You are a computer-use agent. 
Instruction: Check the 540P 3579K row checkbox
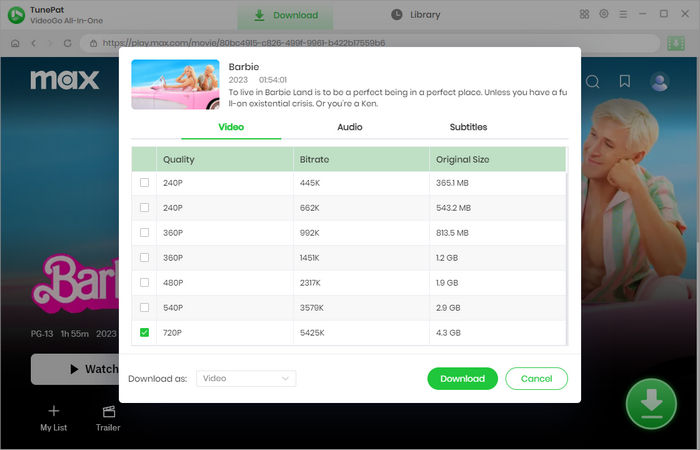click(144, 308)
